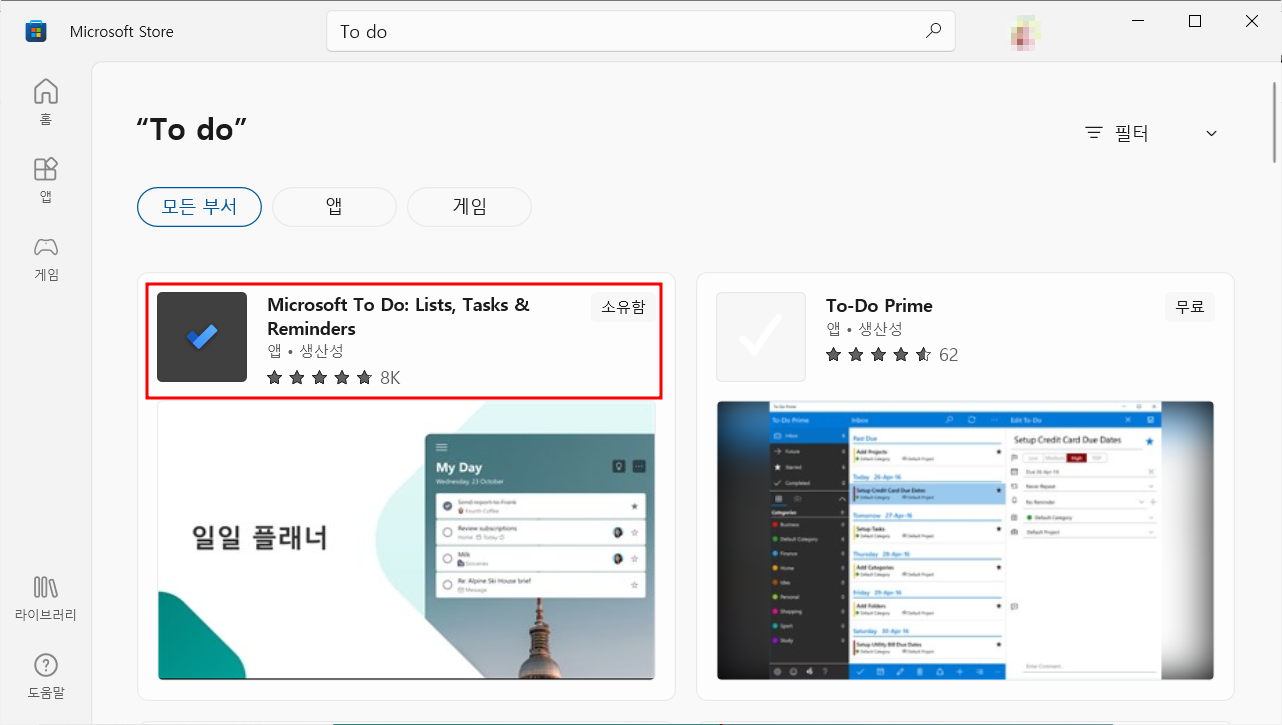
Task: Maximize the Microsoft Store window
Action: pyautogui.click(x=1195, y=21)
